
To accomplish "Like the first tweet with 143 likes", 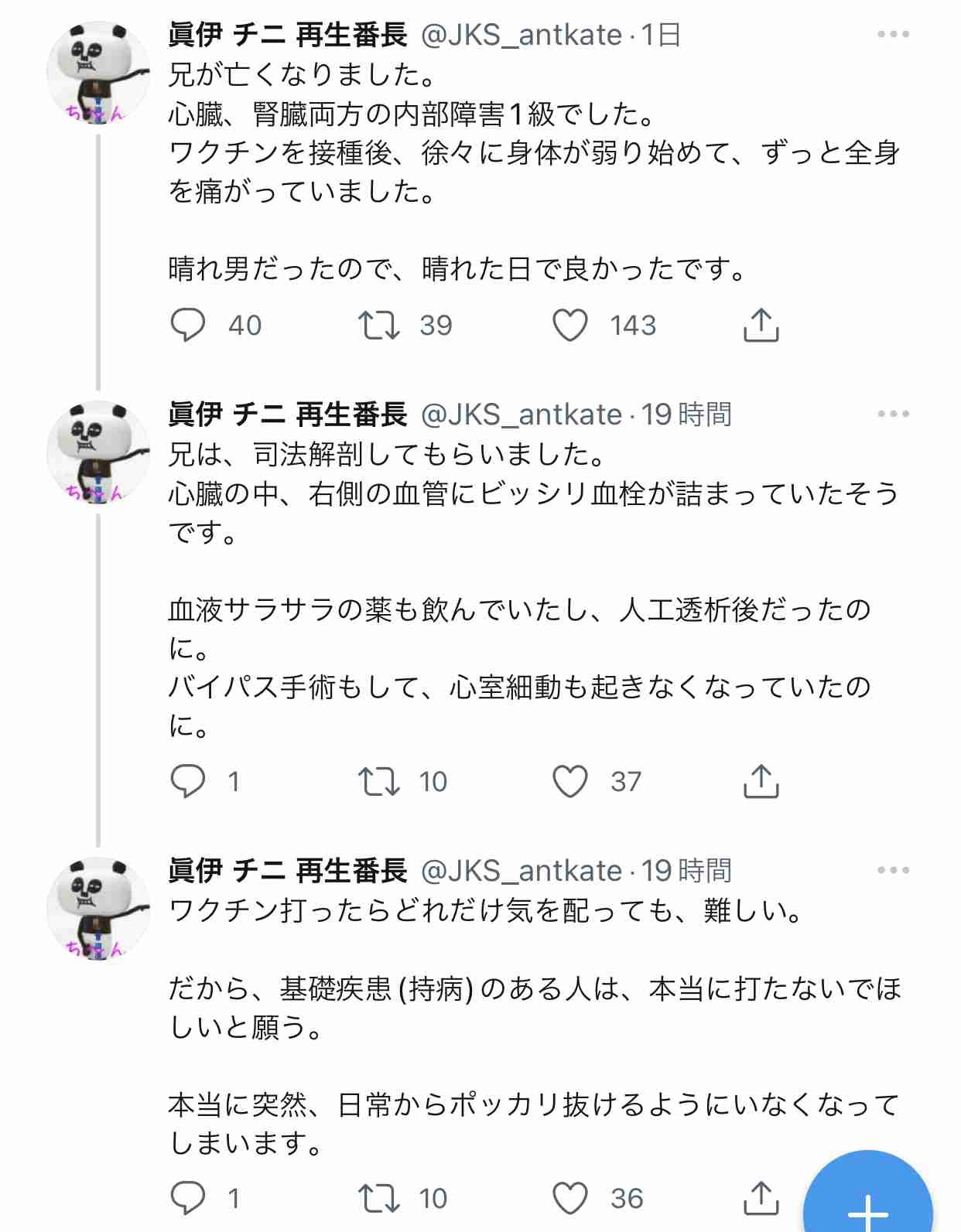I will coord(573,326).
